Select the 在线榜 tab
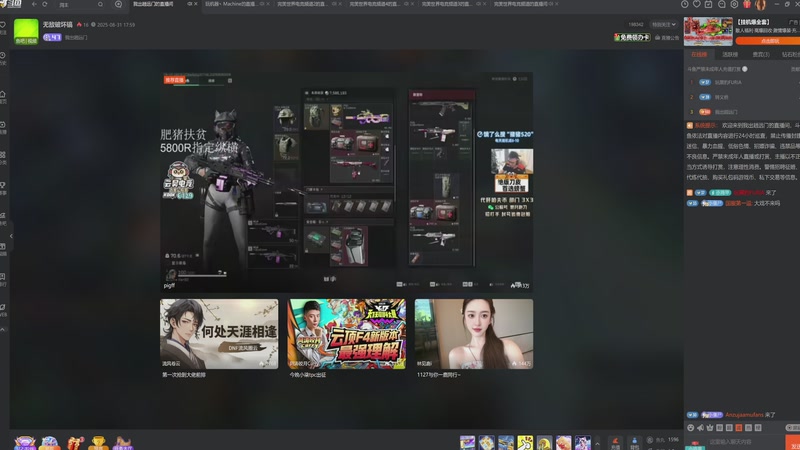This screenshot has height=450, width=800. tap(699, 55)
